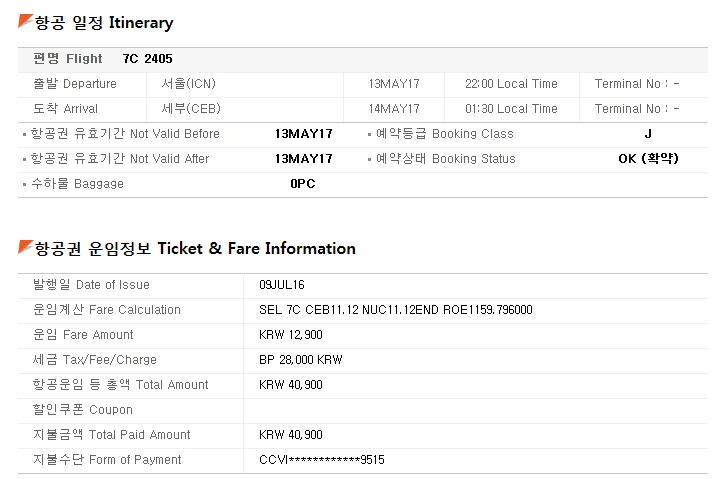The width and height of the screenshot is (727, 479).
Task: Click the booking status OK (확약)
Action: pos(648,159)
